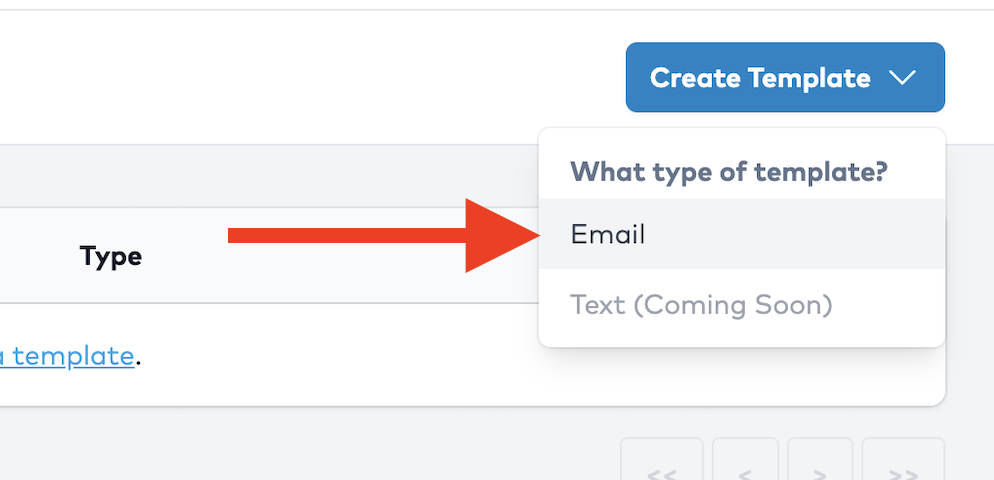The width and height of the screenshot is (994, 480).
Task: Click the Type column header
Action: (x=111, y=257)
